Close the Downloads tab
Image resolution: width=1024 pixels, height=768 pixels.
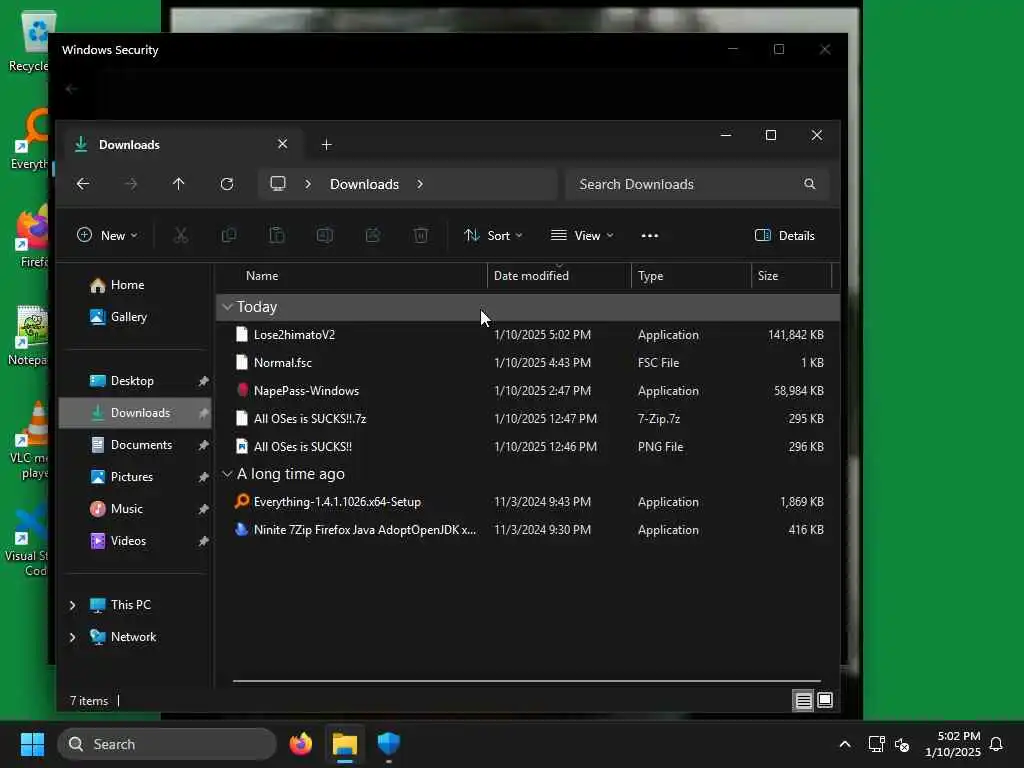pos(282,144)
